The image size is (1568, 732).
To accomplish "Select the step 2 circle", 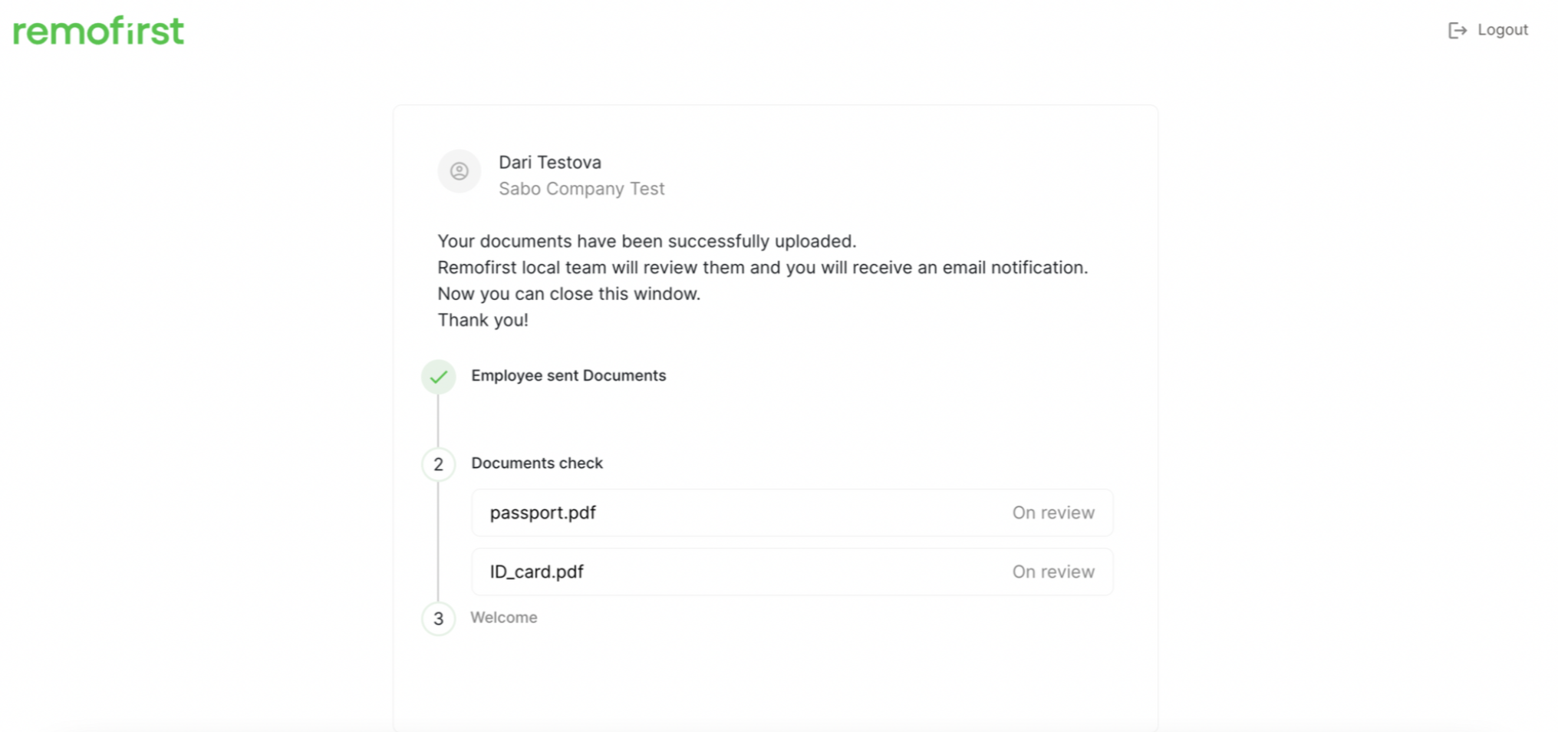I will tap(438, 464).
